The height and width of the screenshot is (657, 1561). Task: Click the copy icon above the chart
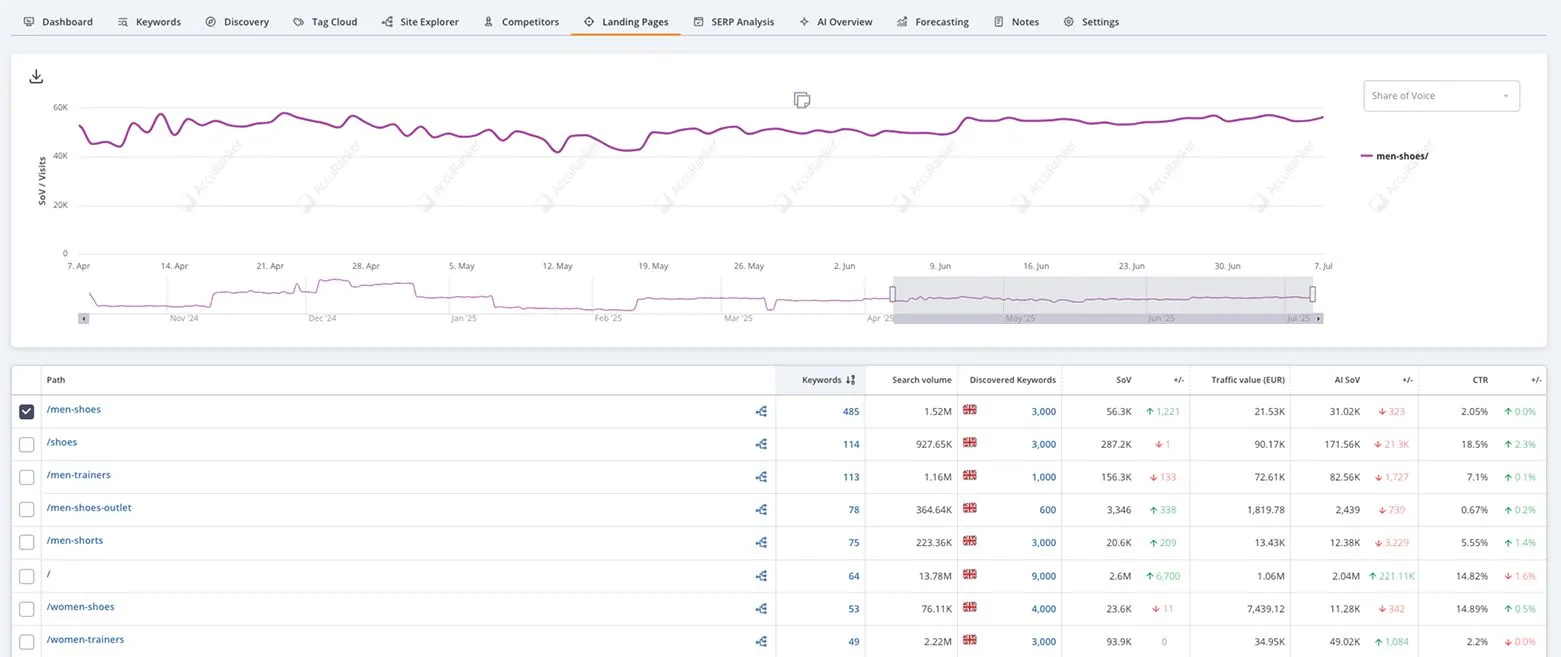[x=801, y=99]
